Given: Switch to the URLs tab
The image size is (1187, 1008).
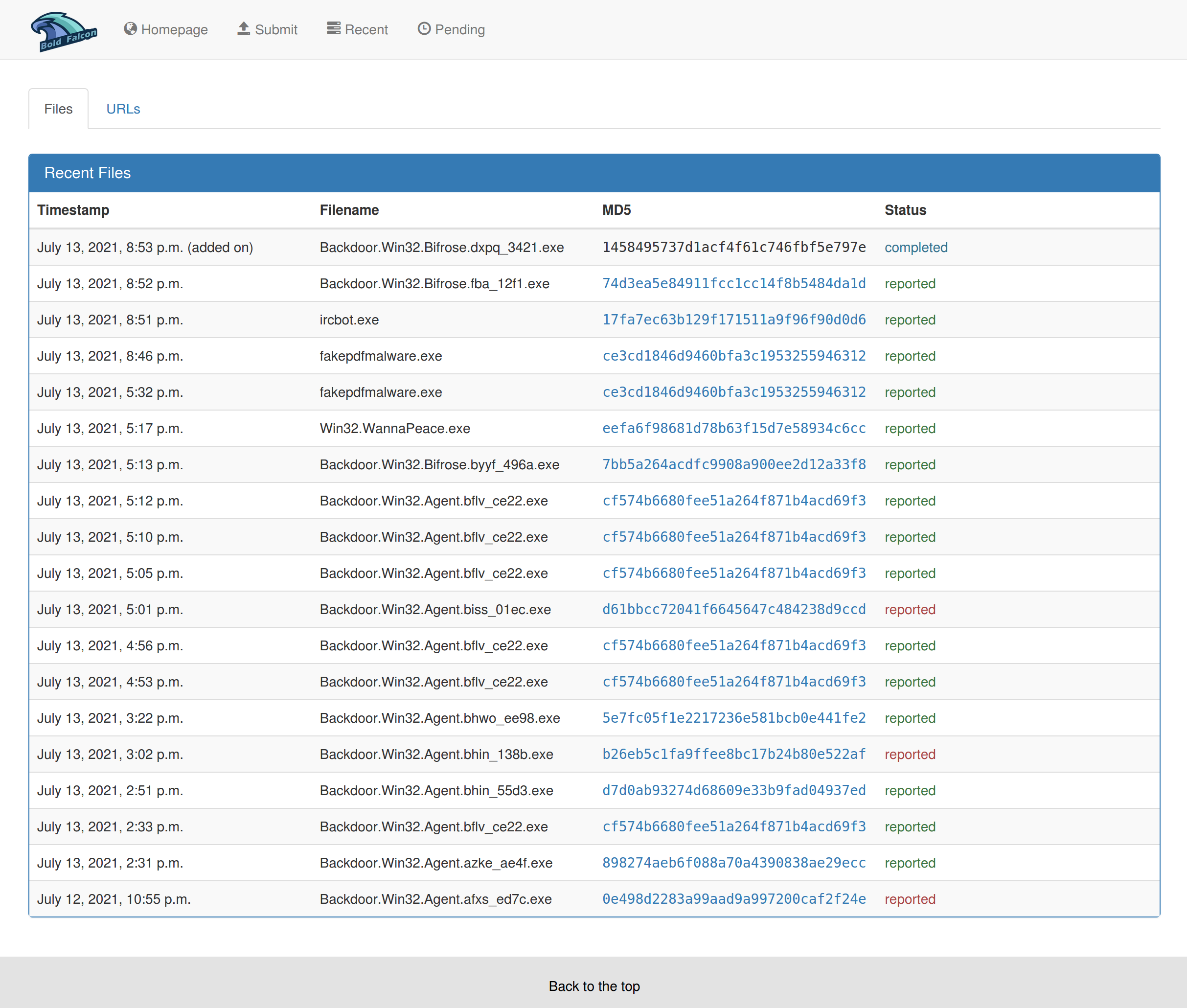Looking at the screenshot, I should pyautogui.click(x=123, y=109).
